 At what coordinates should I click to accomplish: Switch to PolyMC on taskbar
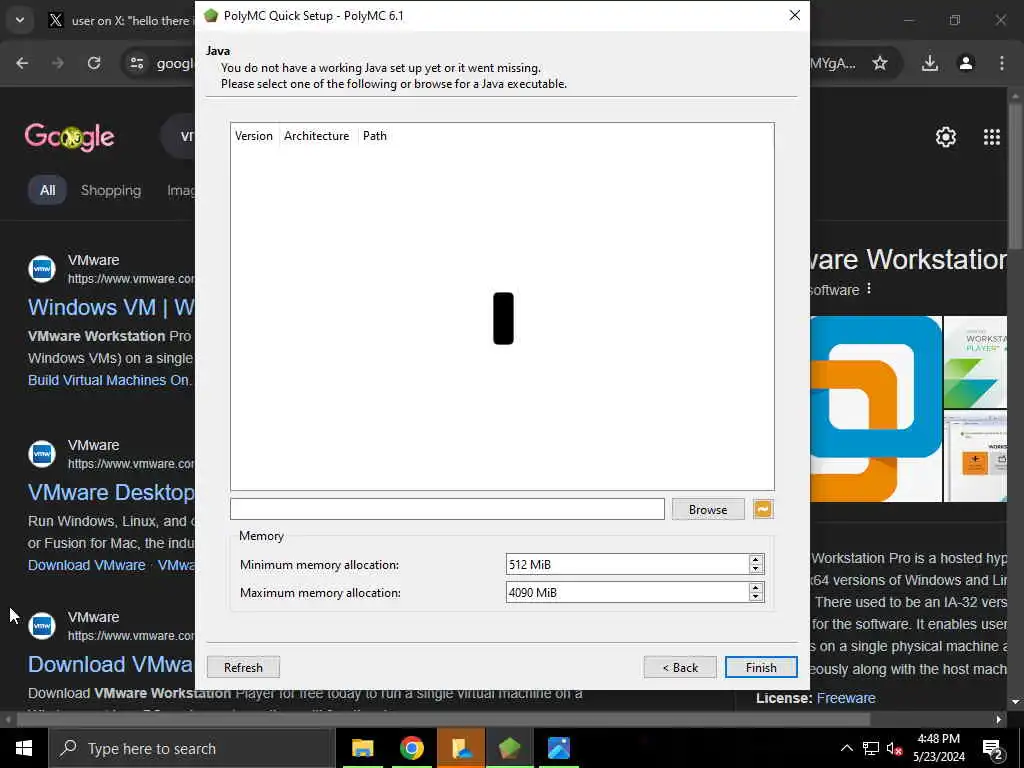coord(509,748)
